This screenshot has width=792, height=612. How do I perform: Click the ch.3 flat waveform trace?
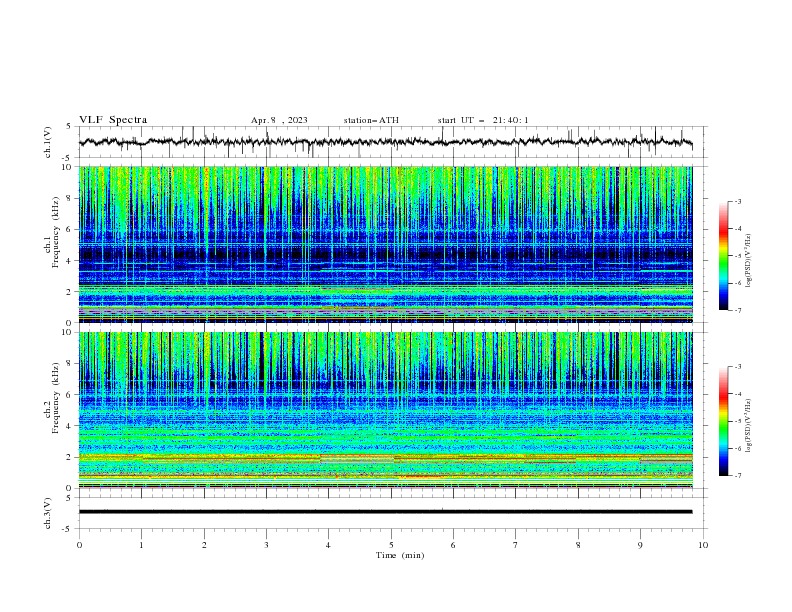(385, 512)
